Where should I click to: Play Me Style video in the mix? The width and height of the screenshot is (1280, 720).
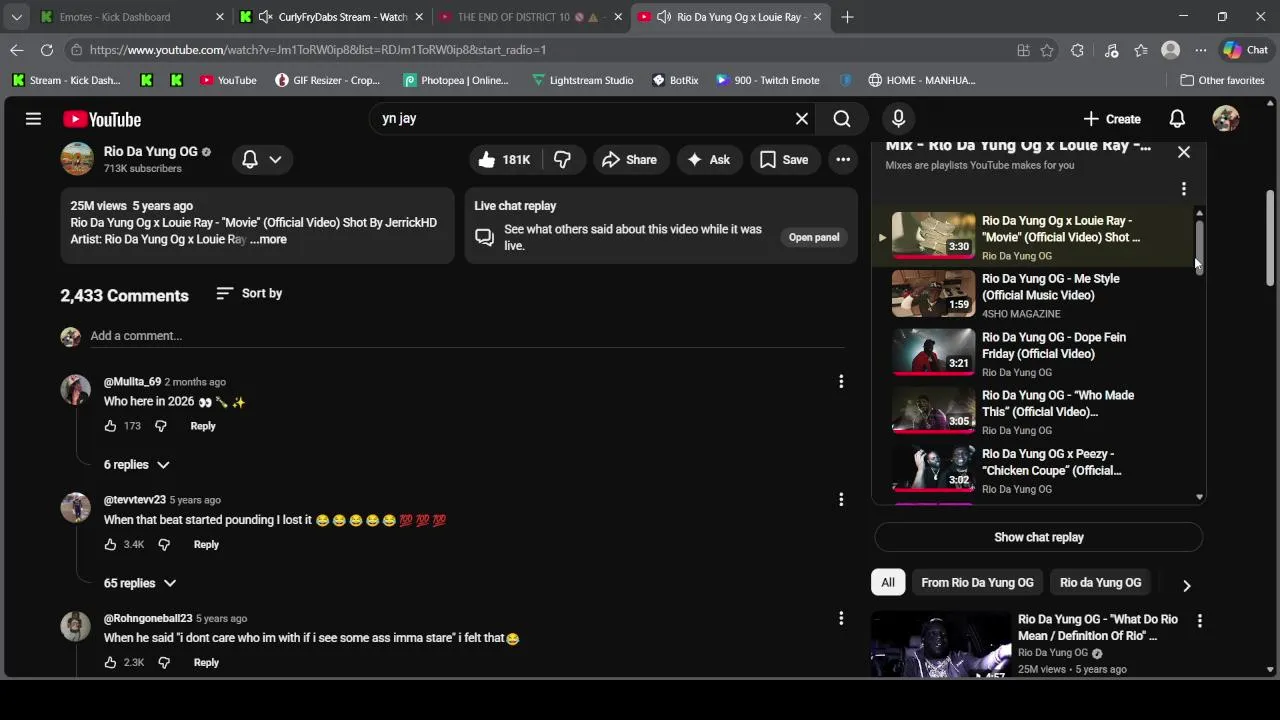click(x=1031, y=295)
